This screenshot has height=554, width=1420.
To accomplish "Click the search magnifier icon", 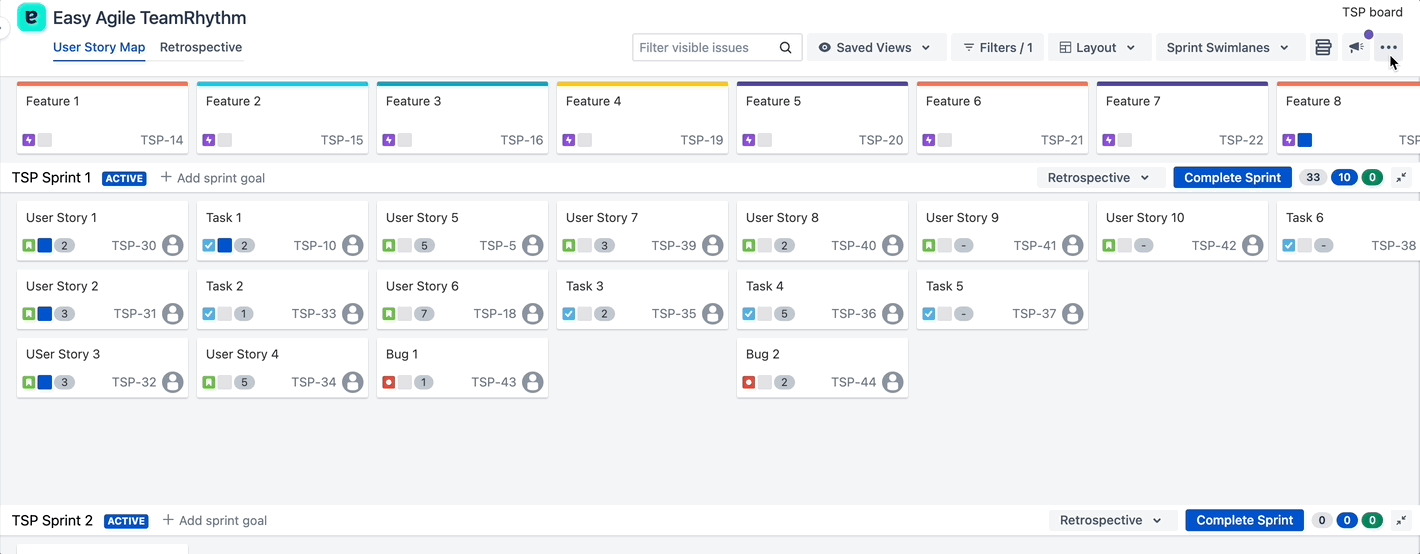I will pos(786,47).
